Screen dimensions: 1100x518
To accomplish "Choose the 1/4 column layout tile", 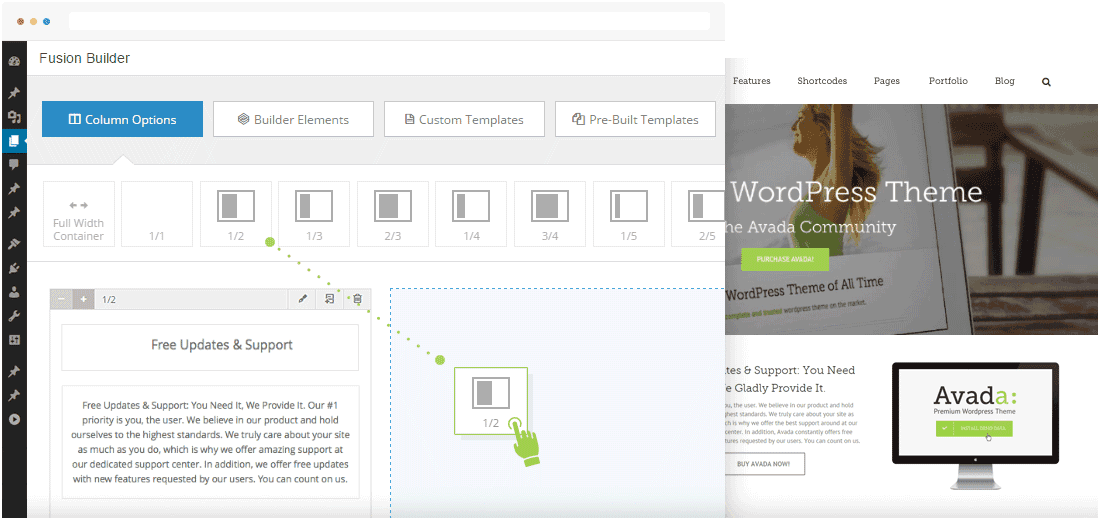I will click(x=471, y=214).
